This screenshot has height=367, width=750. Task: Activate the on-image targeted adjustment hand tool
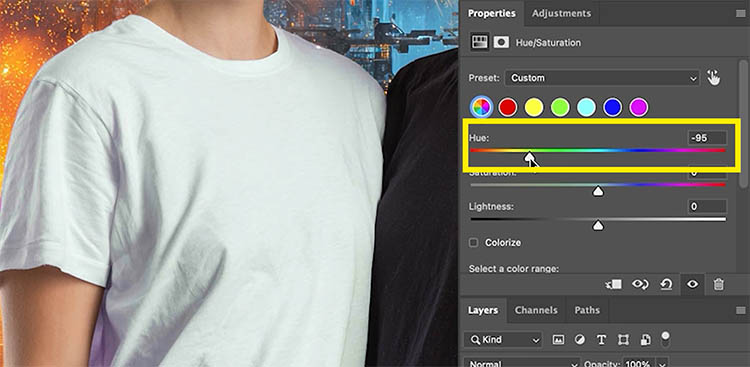[714, 78]
